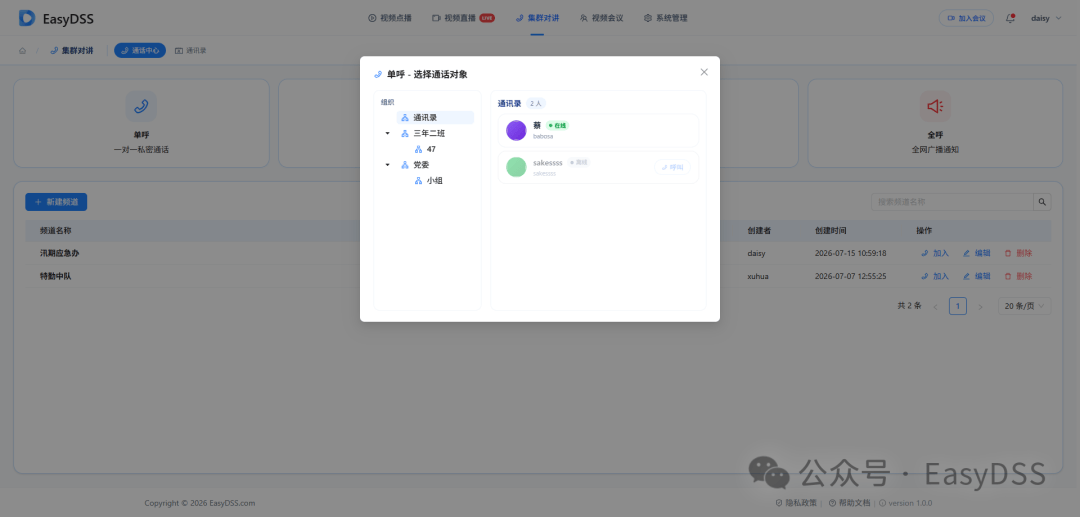Screen dimensions: 1080x517
Task: Collapse the 三年二班 tree node arrow
Action: (x=387, y=134)
